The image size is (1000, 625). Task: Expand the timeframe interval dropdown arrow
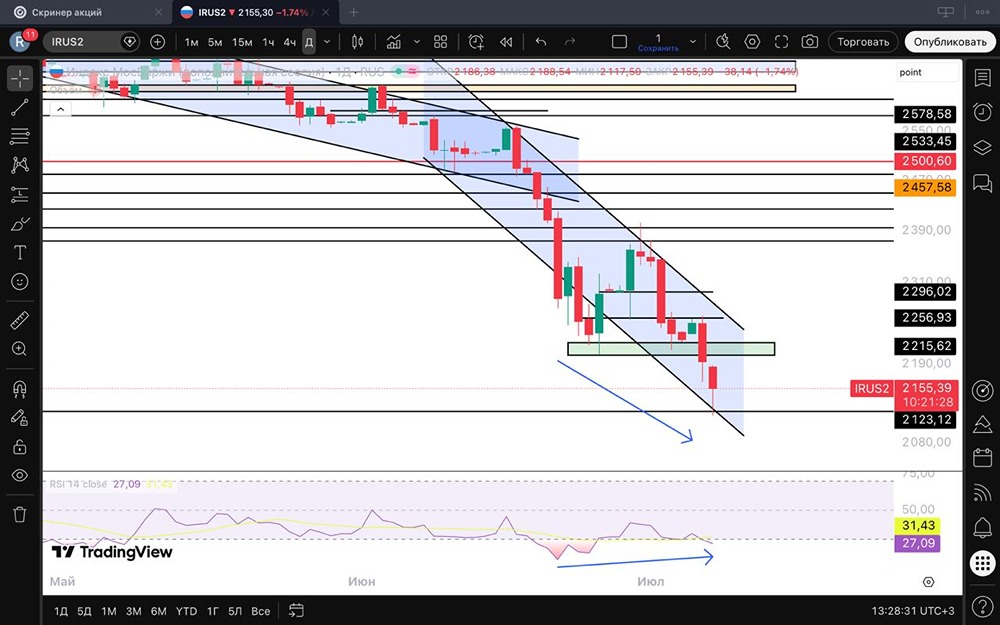pos(327,42)
